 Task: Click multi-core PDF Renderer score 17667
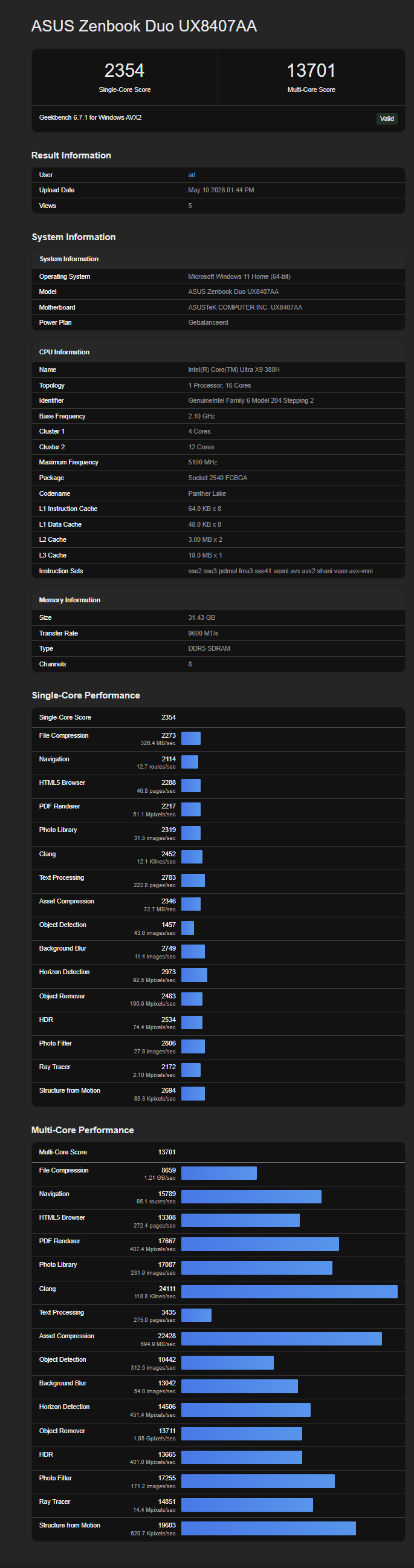(x=167, y=1241)
